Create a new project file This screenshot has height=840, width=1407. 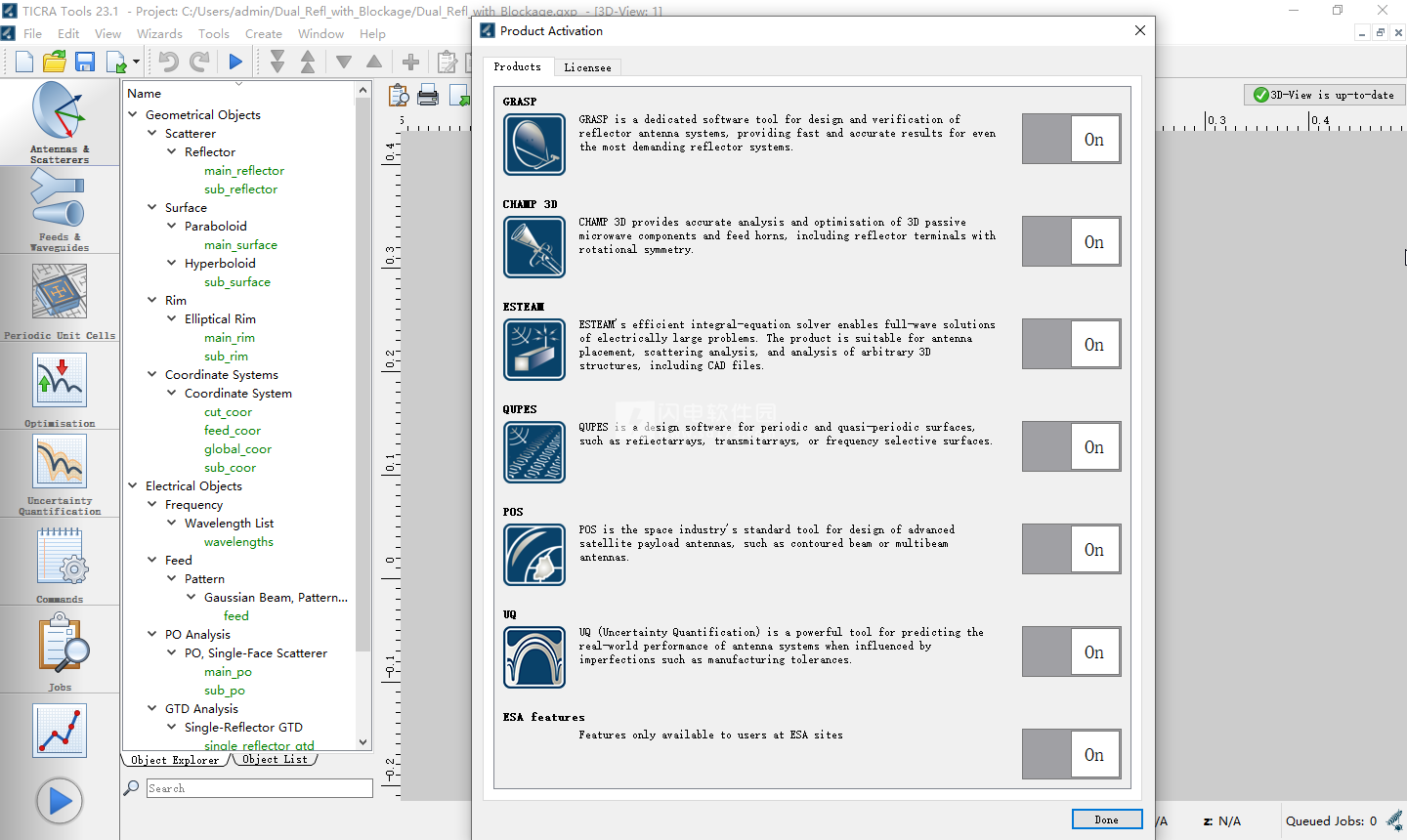pyautogui.click(x=24, y=63)
